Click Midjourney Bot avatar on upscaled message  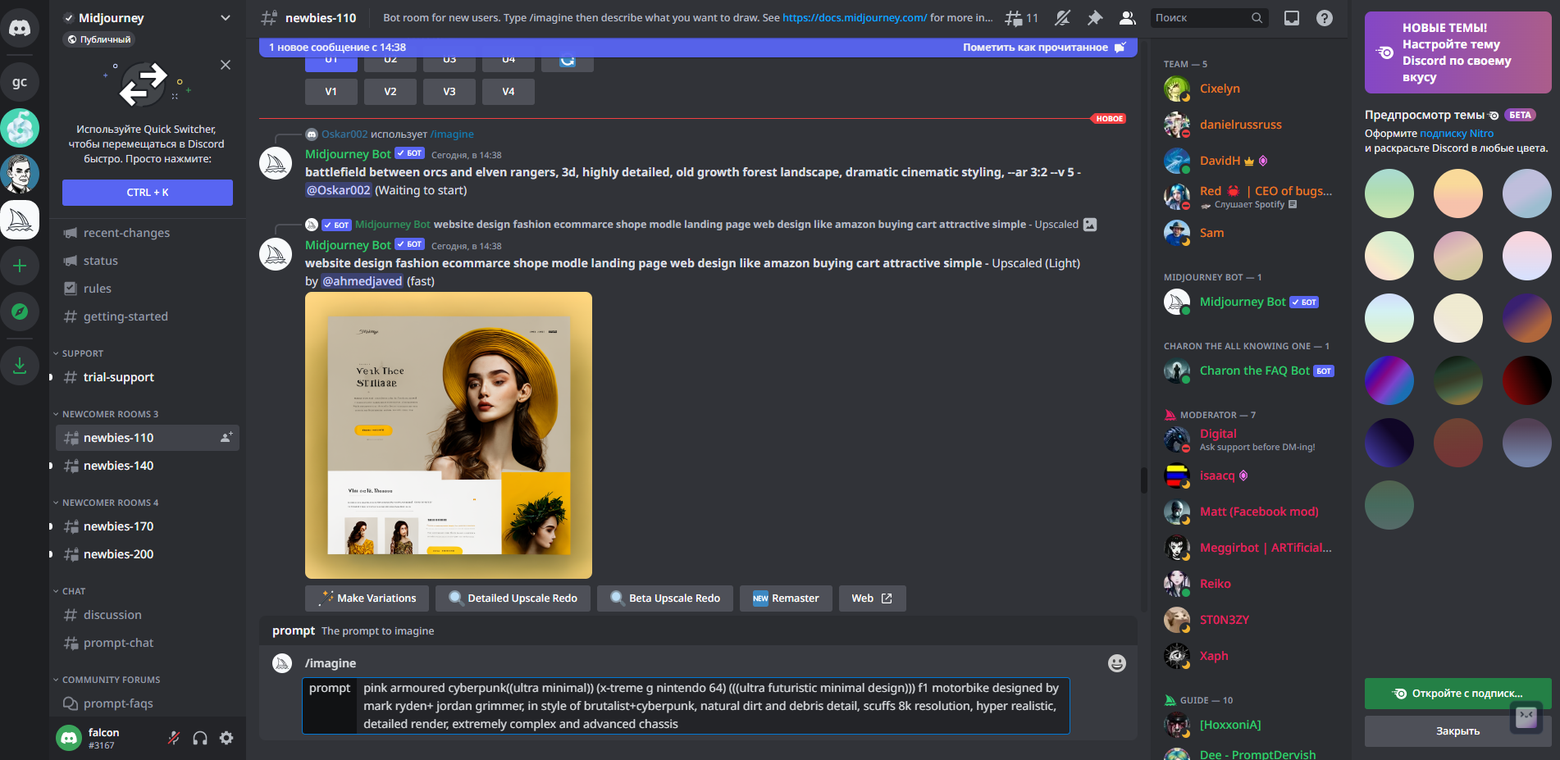[x=275, y=254]
